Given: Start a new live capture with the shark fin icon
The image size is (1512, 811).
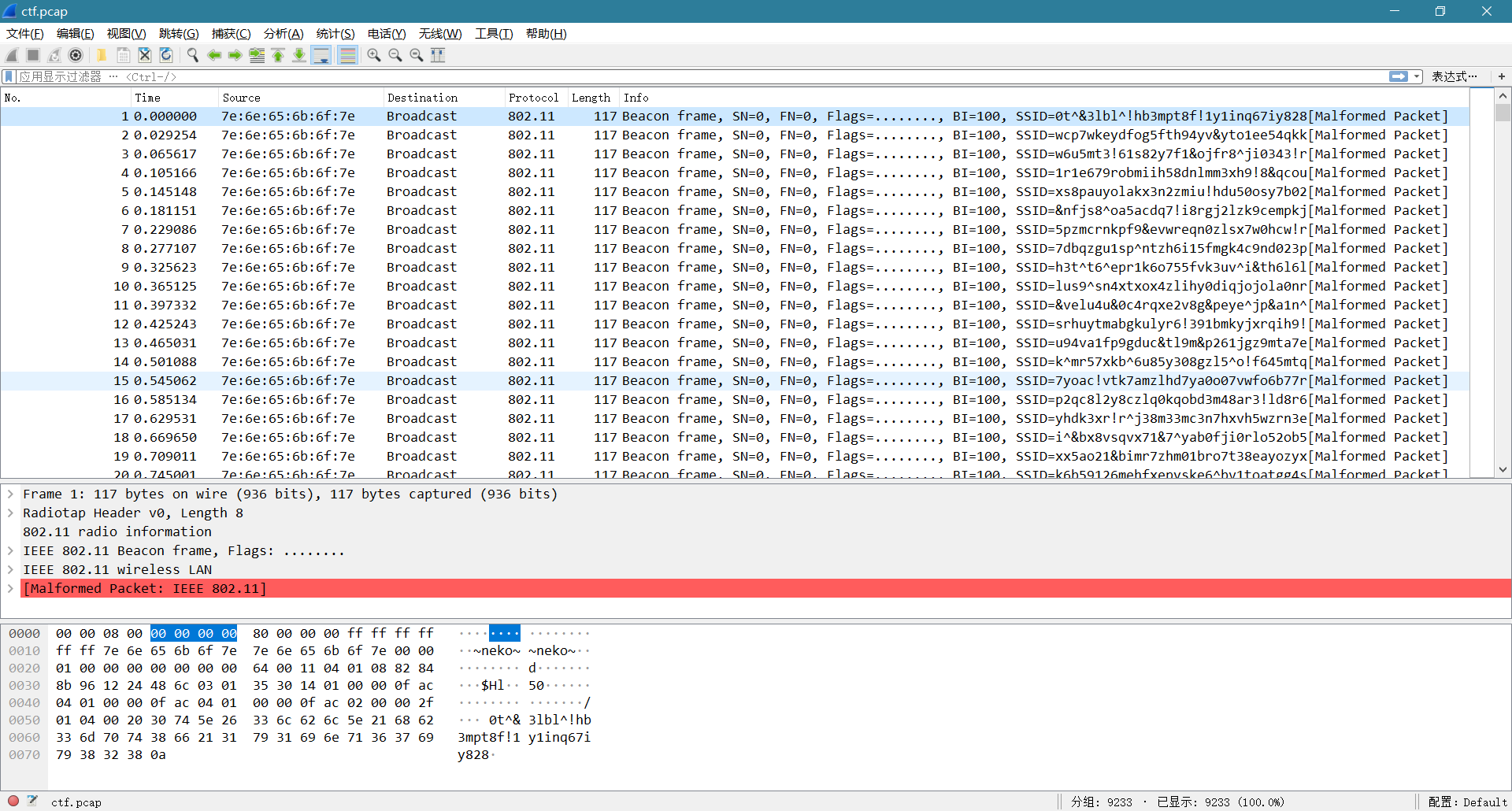Looking at the screenshot, I should [x=11, y=55].
